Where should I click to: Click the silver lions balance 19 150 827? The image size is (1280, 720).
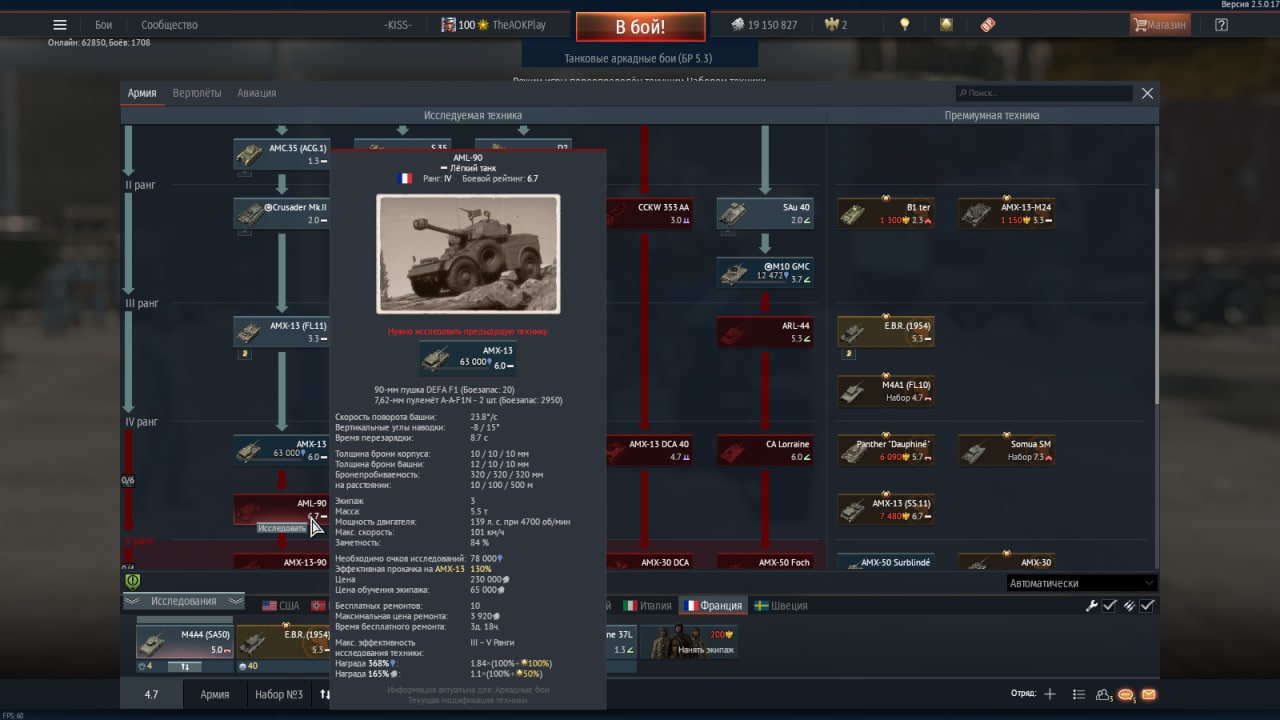tap(763, 25)
